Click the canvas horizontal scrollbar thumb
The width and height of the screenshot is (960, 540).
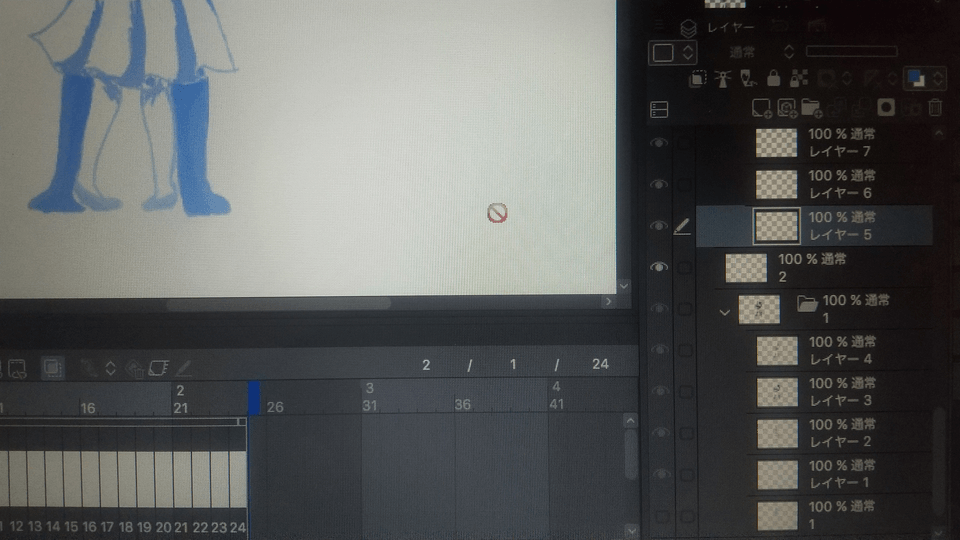[279, 303]
